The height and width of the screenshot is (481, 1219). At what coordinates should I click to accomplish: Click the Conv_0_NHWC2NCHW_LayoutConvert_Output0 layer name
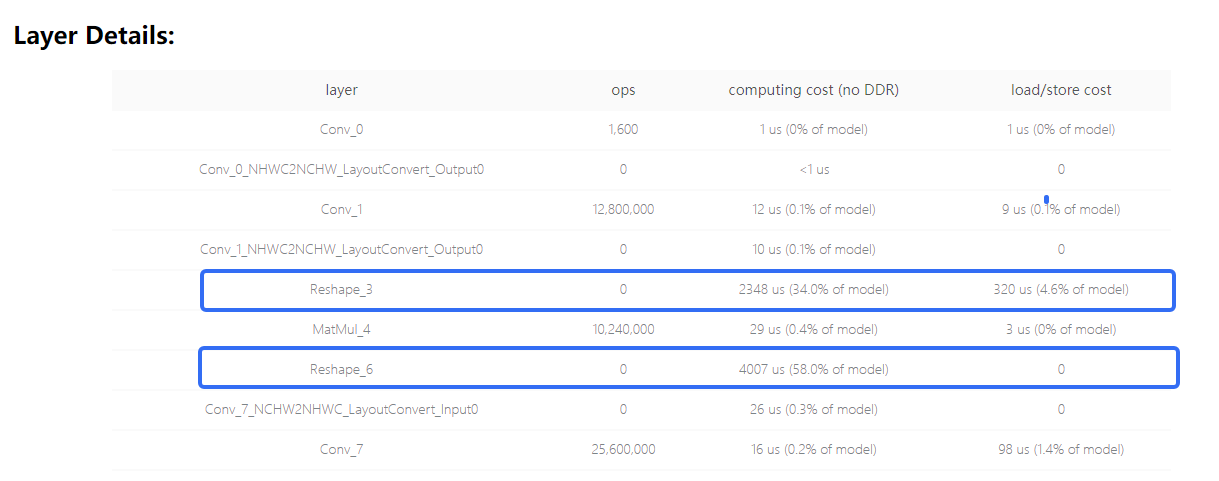341,169
